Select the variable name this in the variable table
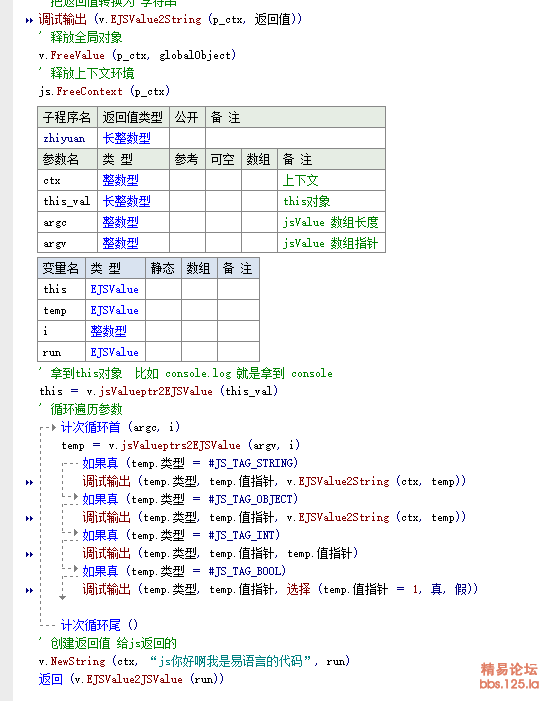This screenshot has width=552, height=701. (62, 289)
